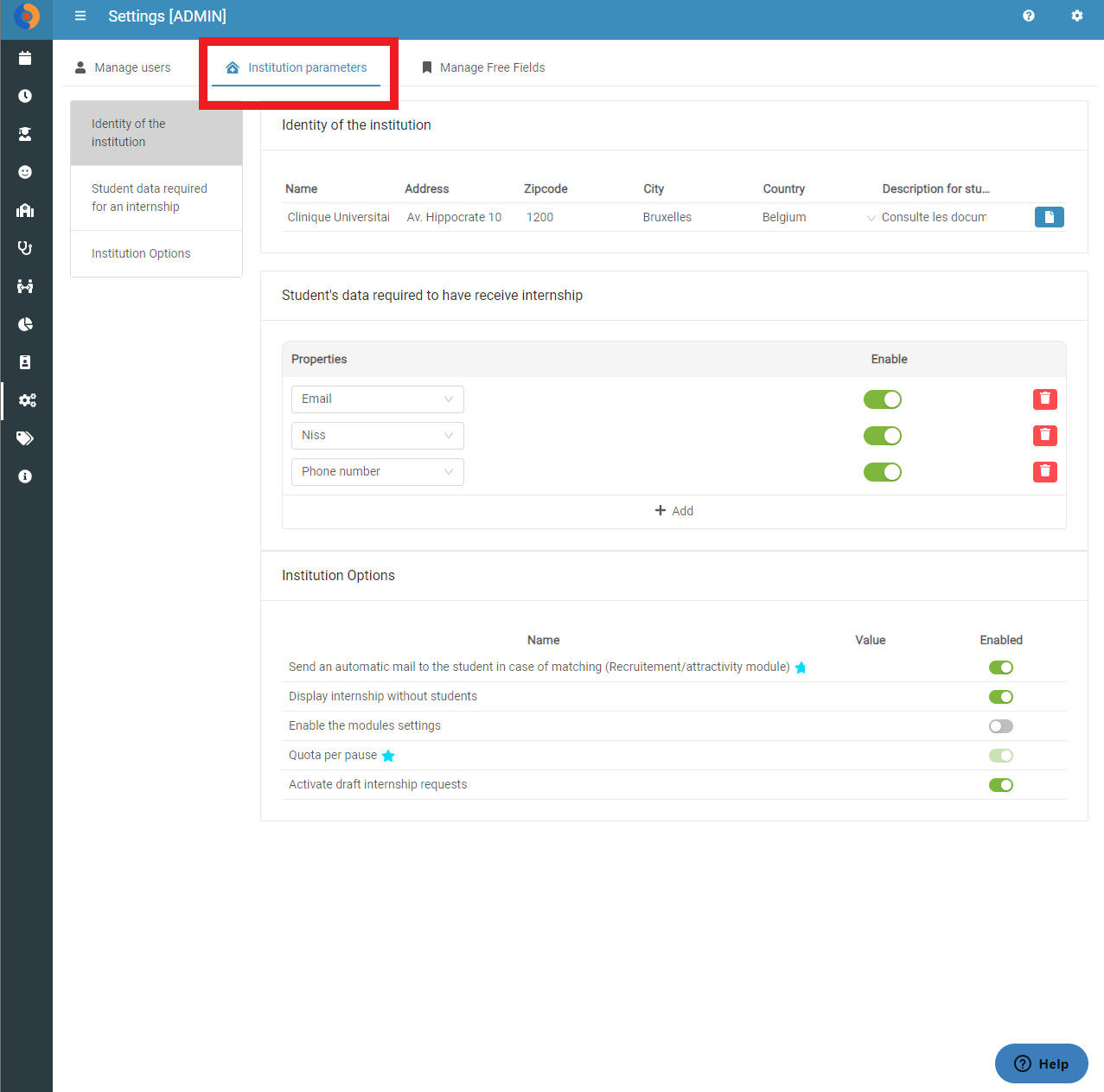Viewport: 1104px width, 1092px height.
Task: Toggle the Email enable switch
Action: pyautogui.click(x=883, y=399)
